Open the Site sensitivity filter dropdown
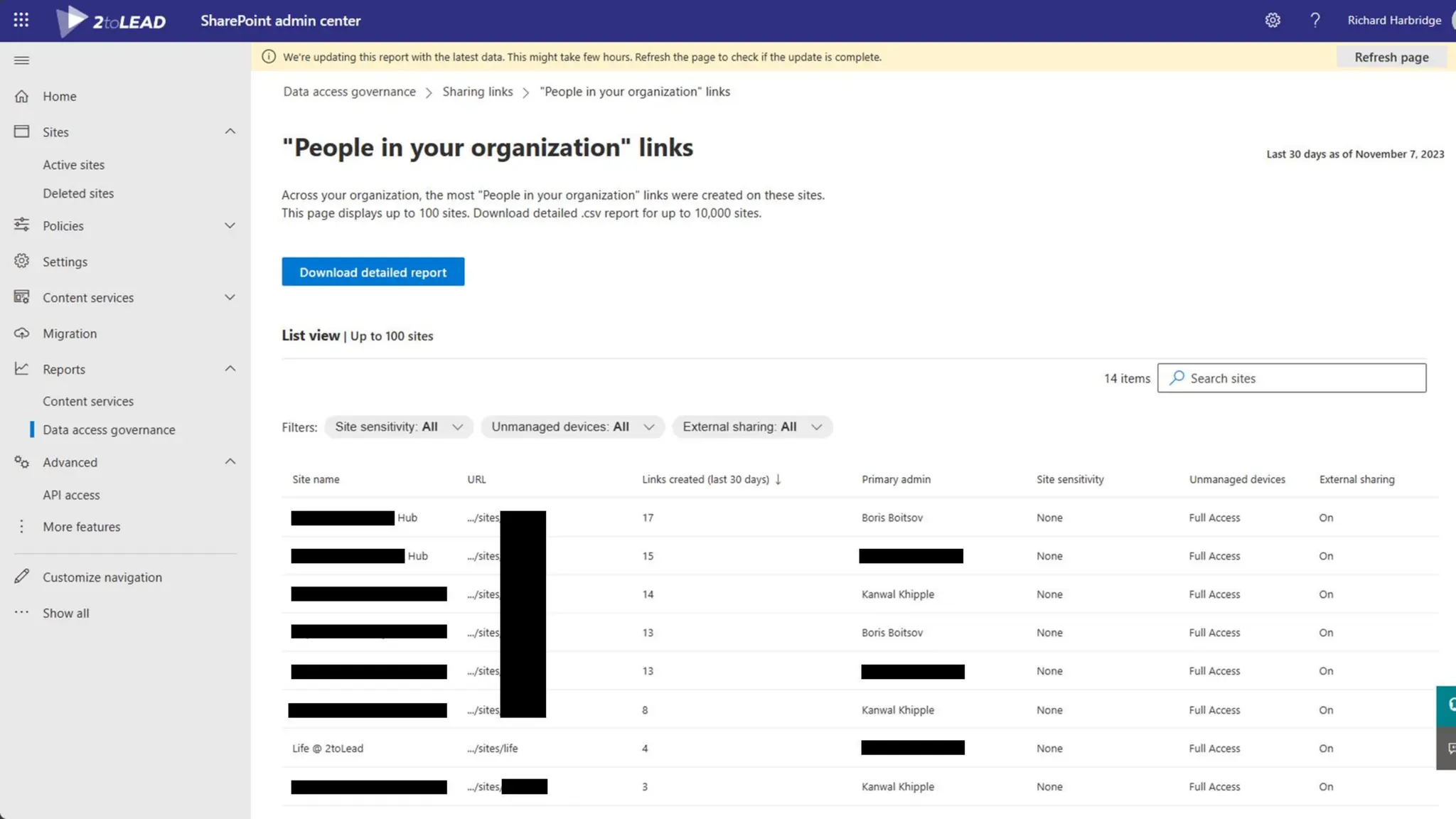The width and height of the screenshot is (1456, 819). tap(399, 427)
